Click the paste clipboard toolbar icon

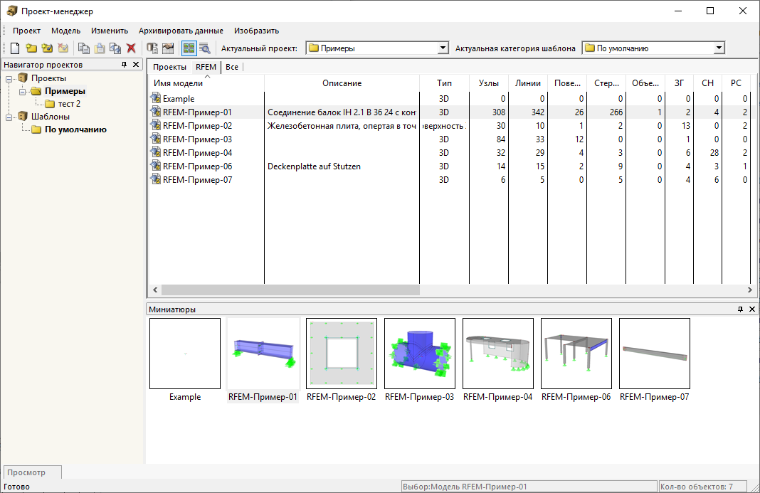pos(99,48)
